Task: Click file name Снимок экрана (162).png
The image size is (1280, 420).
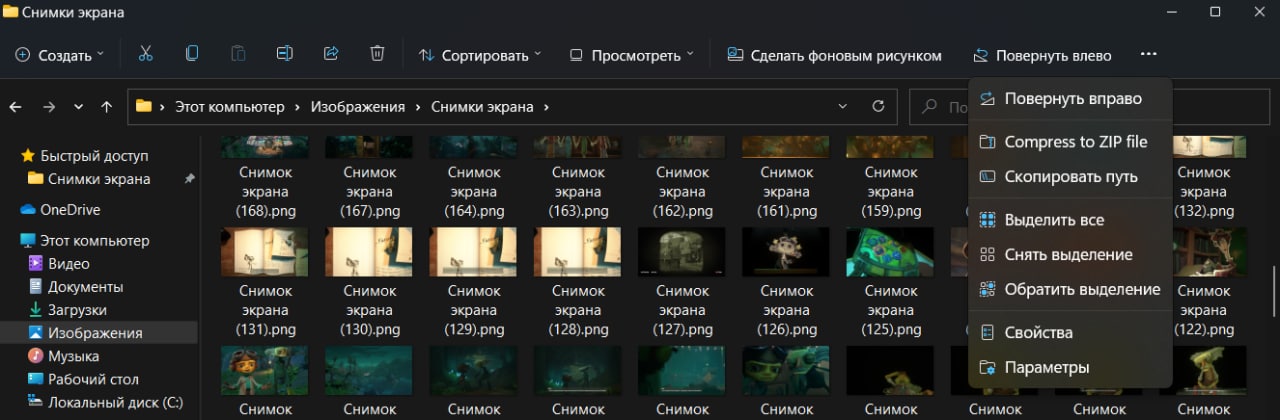Action: 682,192
